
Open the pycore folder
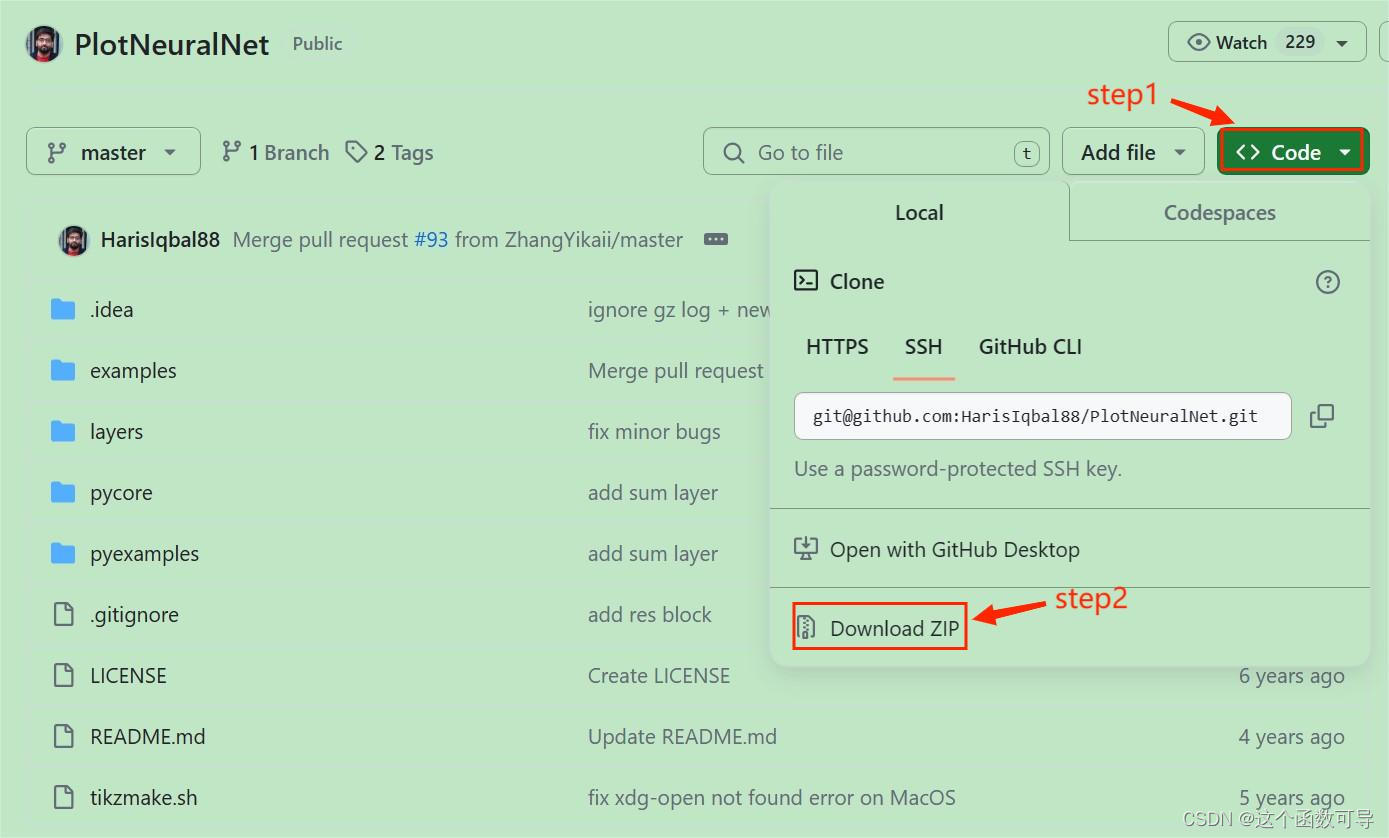(x=121, y=493)
